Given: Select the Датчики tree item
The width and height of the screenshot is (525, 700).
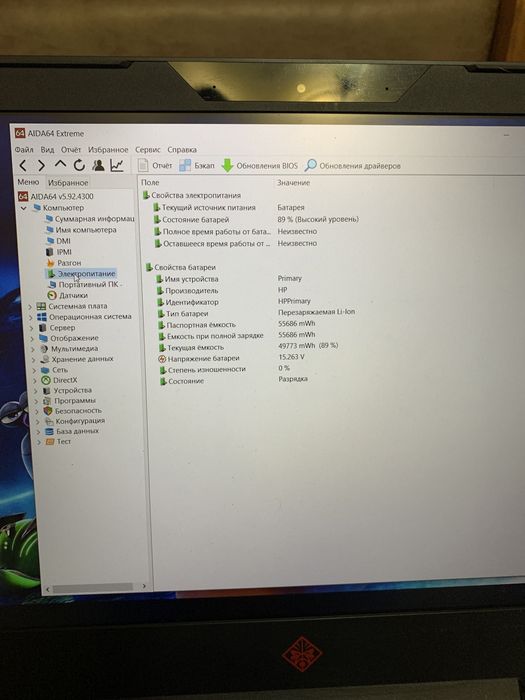Looking at the screenshot, I should click(x=67, y=296).
